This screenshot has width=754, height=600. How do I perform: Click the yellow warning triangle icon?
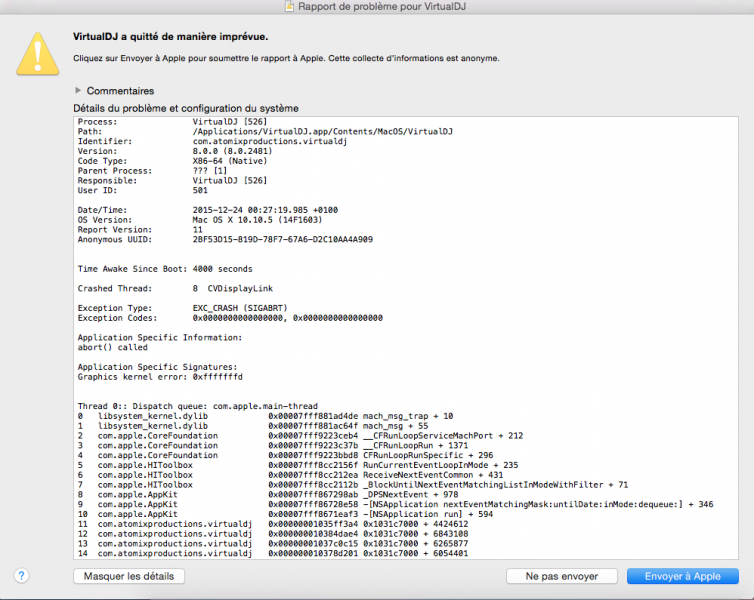pos(37,53)
